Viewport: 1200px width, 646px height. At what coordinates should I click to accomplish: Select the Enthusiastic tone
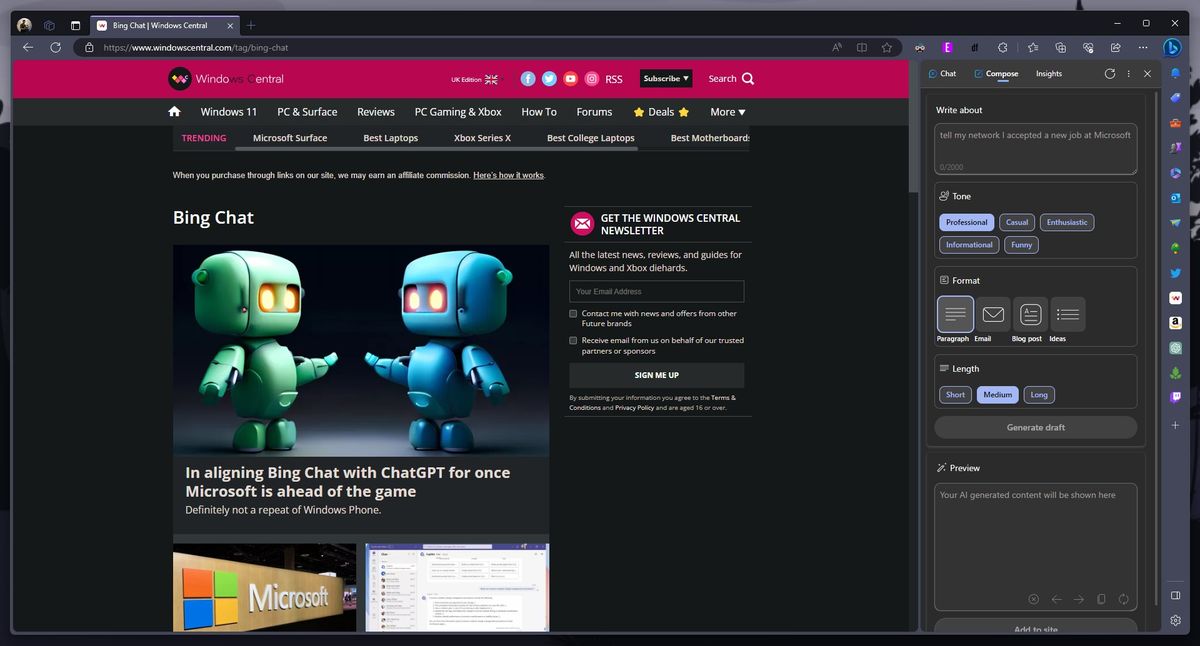click(x=1067, y=222)
